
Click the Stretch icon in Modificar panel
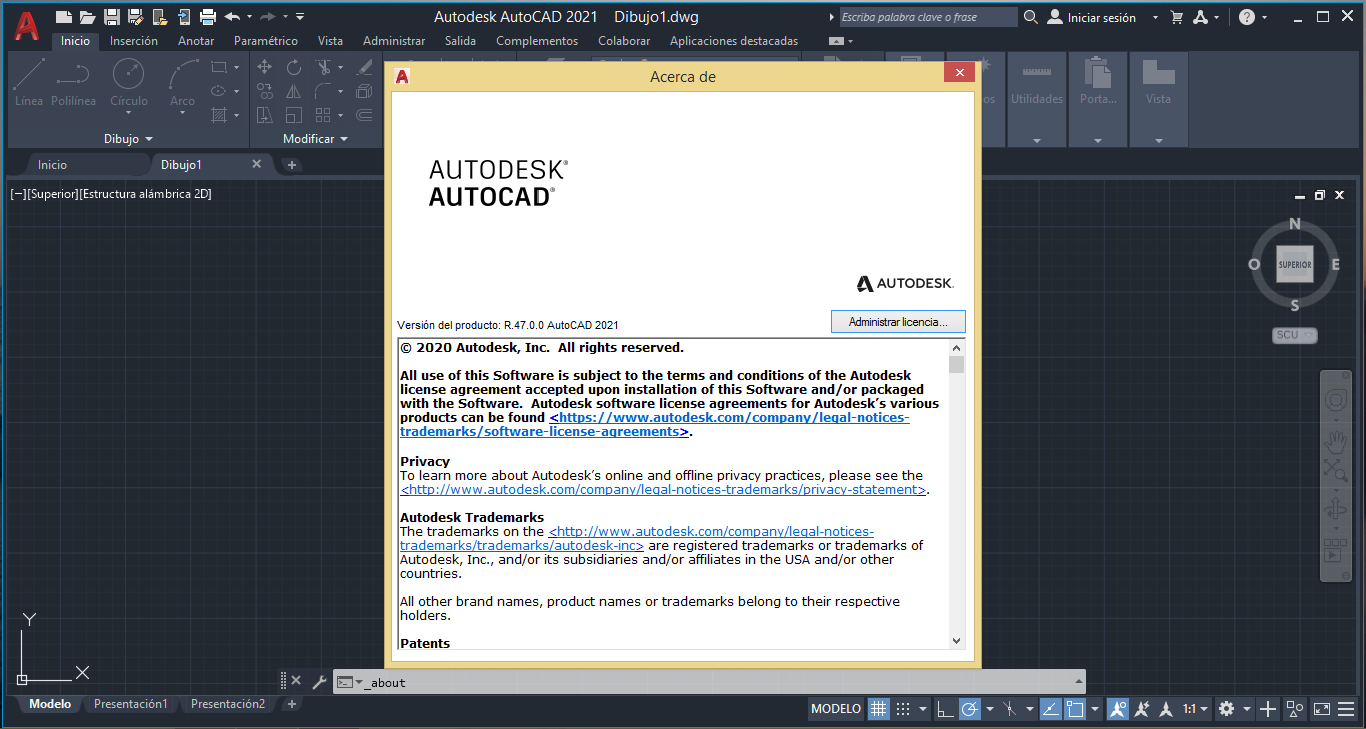pos(265,115)
